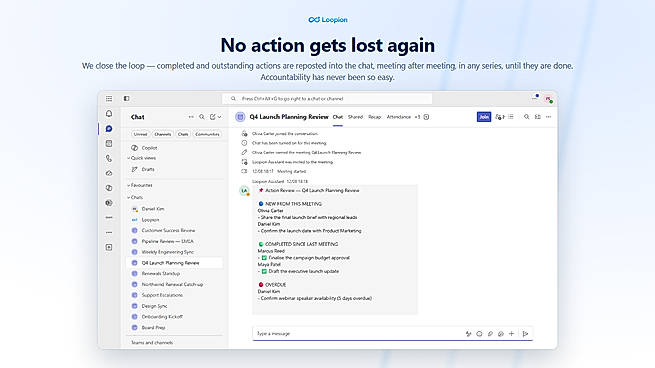Open the Loopion chat
Screen dimensions: 655x368
click(x=175, y=220)
